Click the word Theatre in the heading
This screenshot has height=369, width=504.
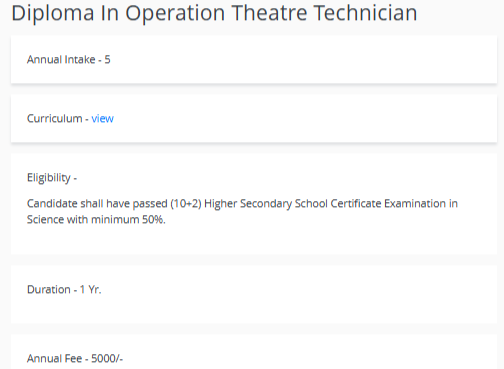269,13
